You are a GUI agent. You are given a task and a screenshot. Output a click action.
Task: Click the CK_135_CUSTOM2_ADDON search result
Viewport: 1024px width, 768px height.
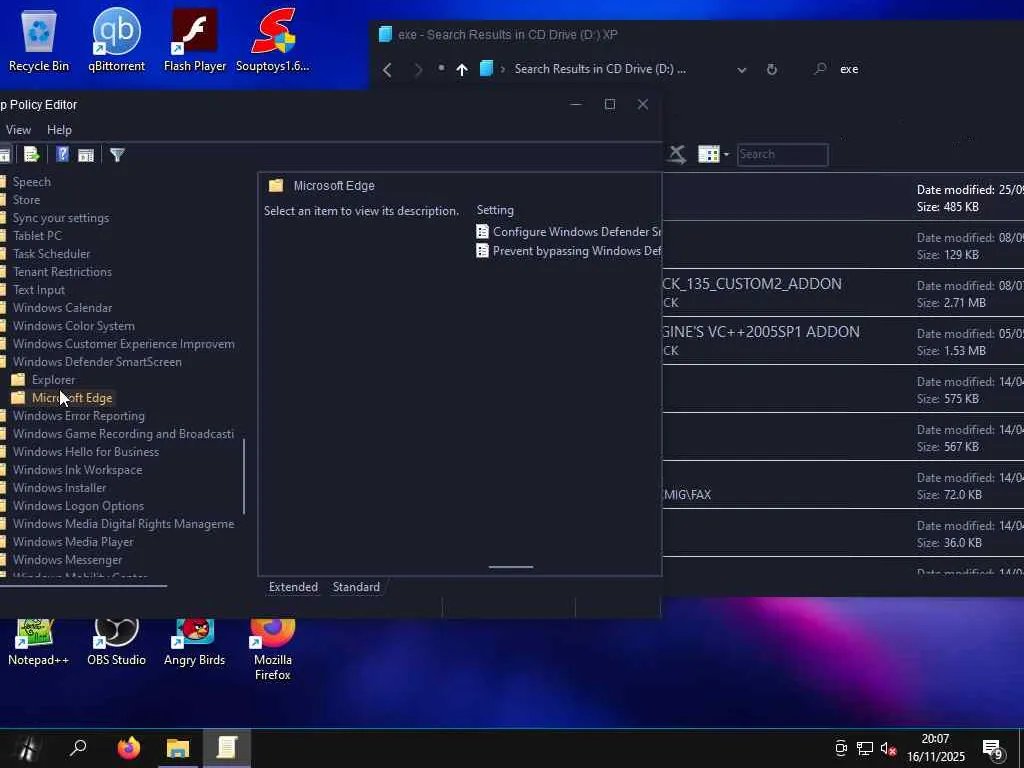[x=843, y=293]
